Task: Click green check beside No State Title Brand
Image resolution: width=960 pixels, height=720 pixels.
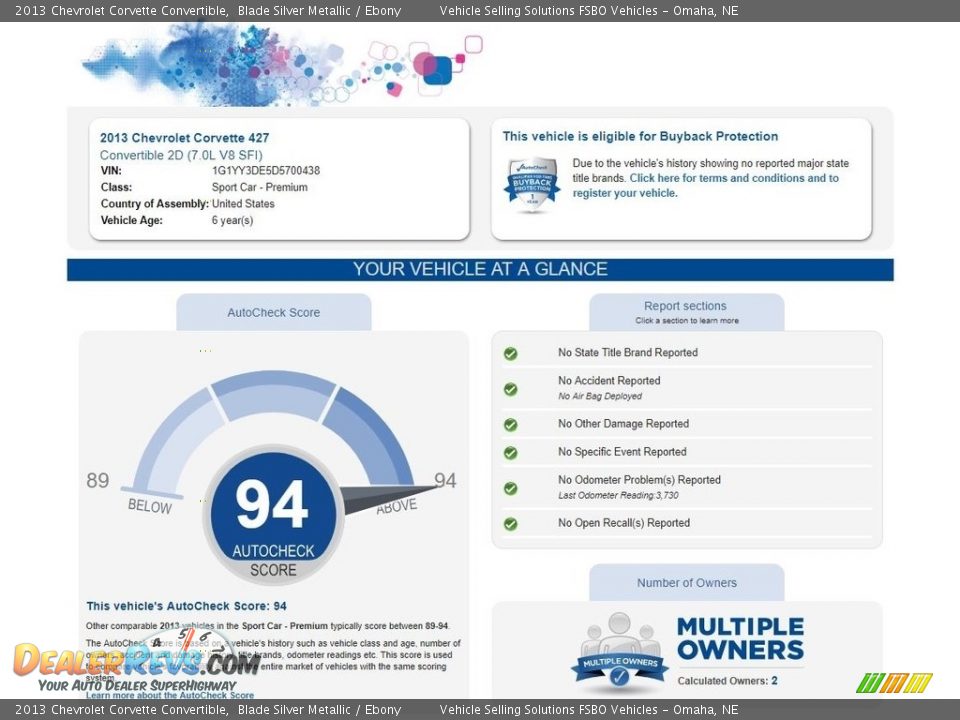Action: coord(511,354)
